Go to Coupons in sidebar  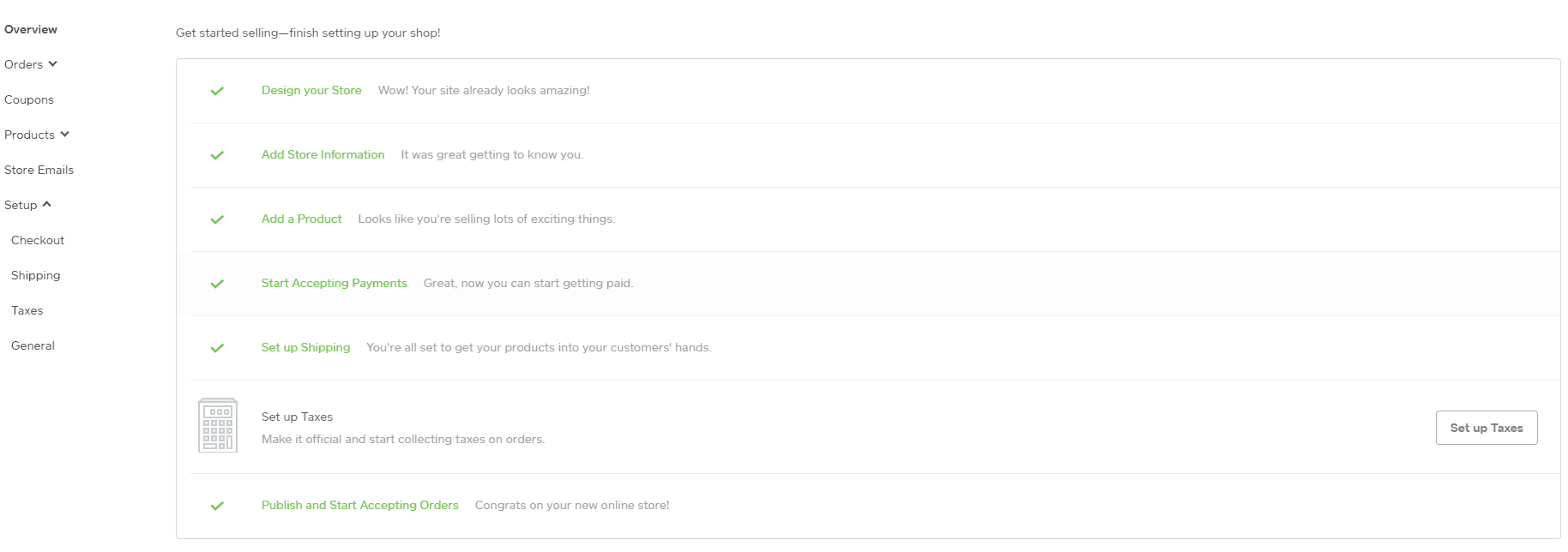[x=29, y=99]
